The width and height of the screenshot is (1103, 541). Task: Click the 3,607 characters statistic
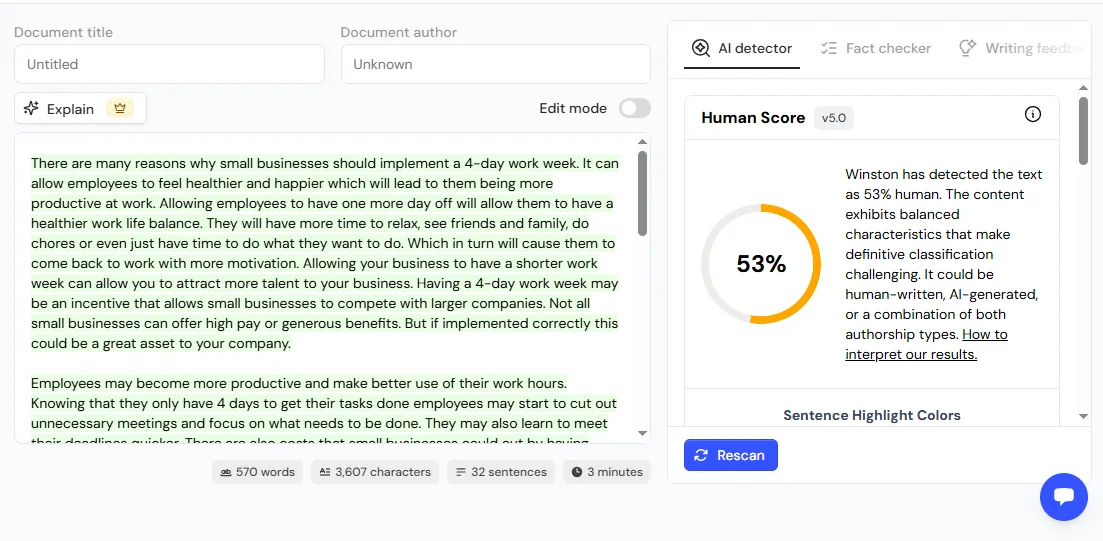(x=375, y=472)
